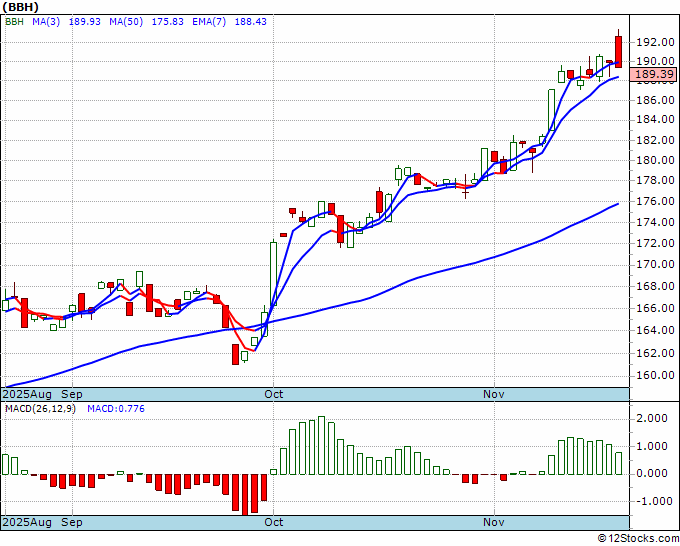Click the 184.00 price axis label
Screen dimensions: 680x546
coord(655,119)
